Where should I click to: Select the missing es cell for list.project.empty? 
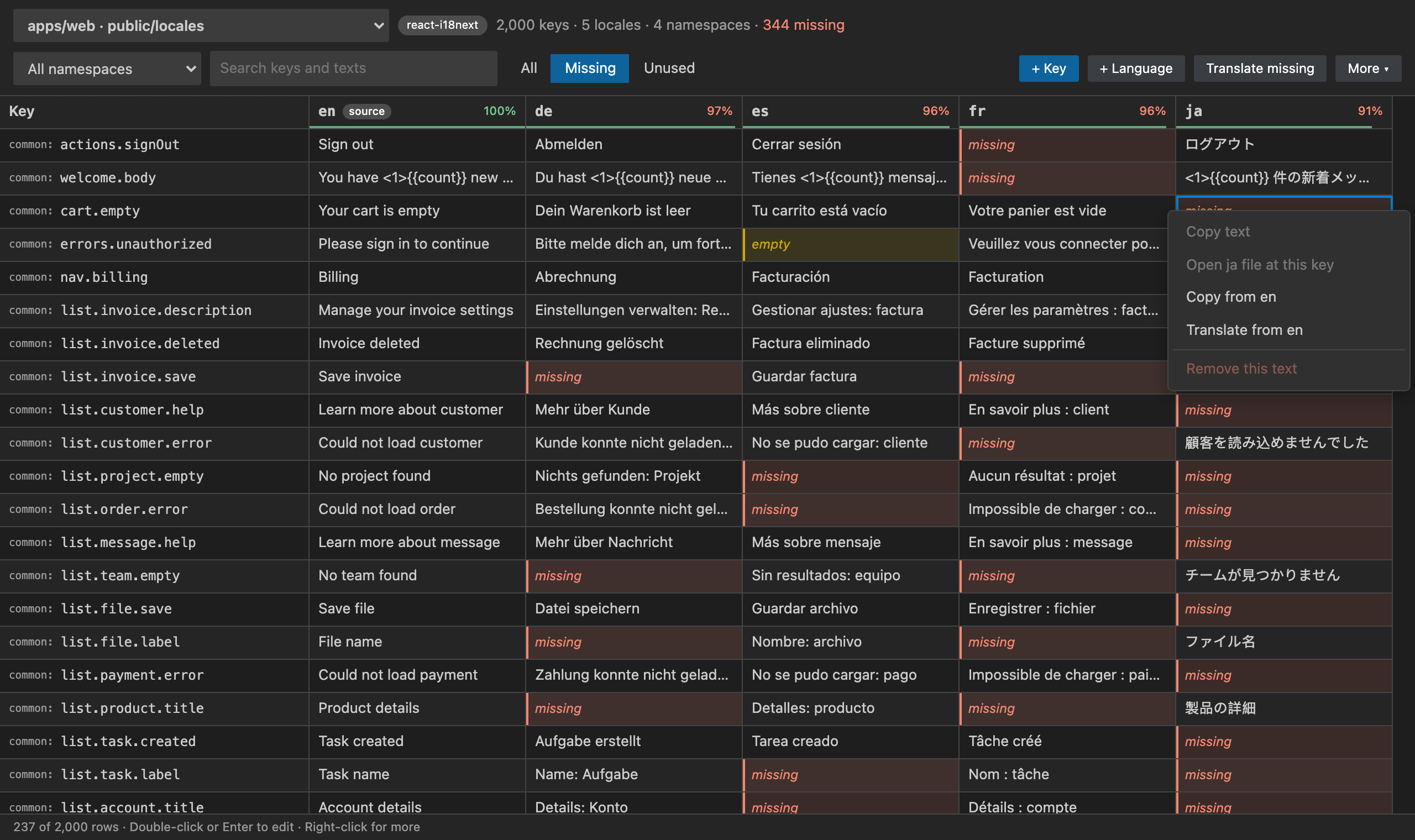point(851,476)
